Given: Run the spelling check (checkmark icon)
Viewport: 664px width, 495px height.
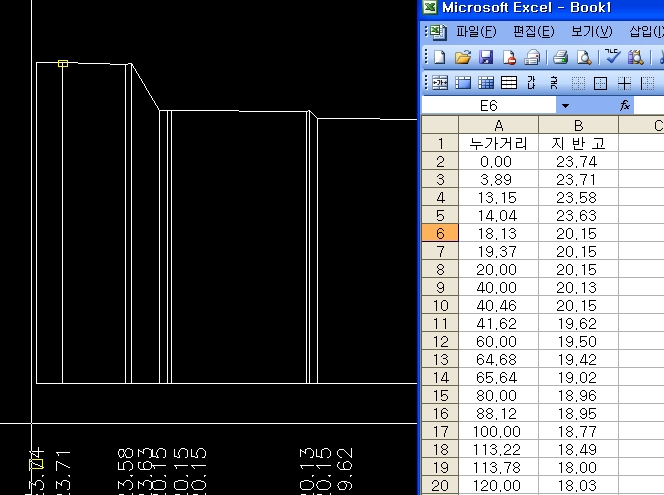Looking at the screenshot, I should tap(612, 56).
